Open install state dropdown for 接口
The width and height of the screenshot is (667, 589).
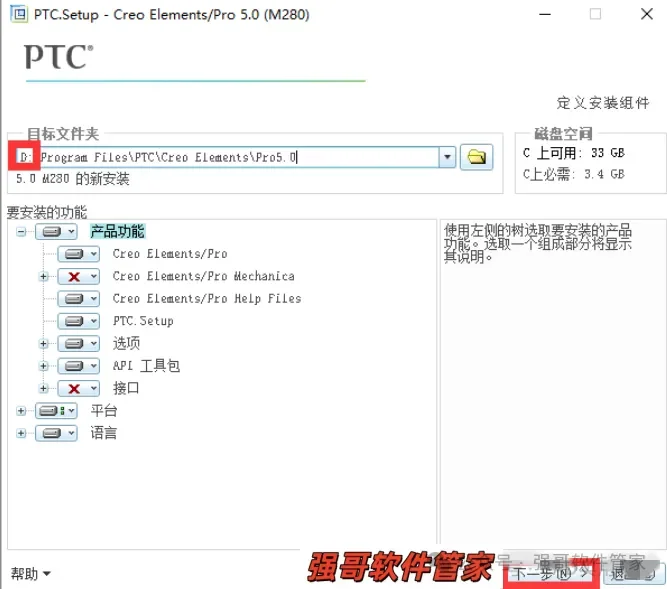click(x=94, y=388)
